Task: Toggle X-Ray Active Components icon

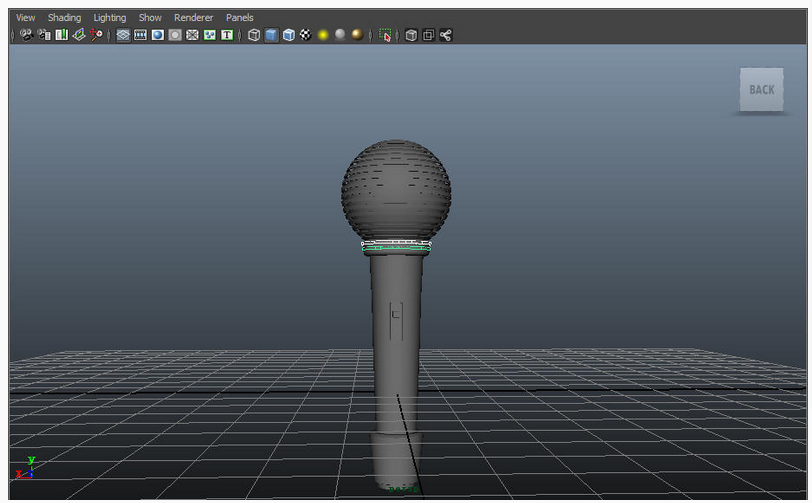Action: (x=429, y=35)
